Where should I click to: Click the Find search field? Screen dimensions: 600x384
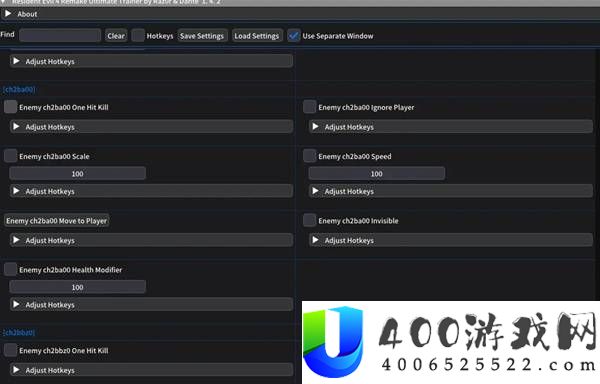[60, 36]
